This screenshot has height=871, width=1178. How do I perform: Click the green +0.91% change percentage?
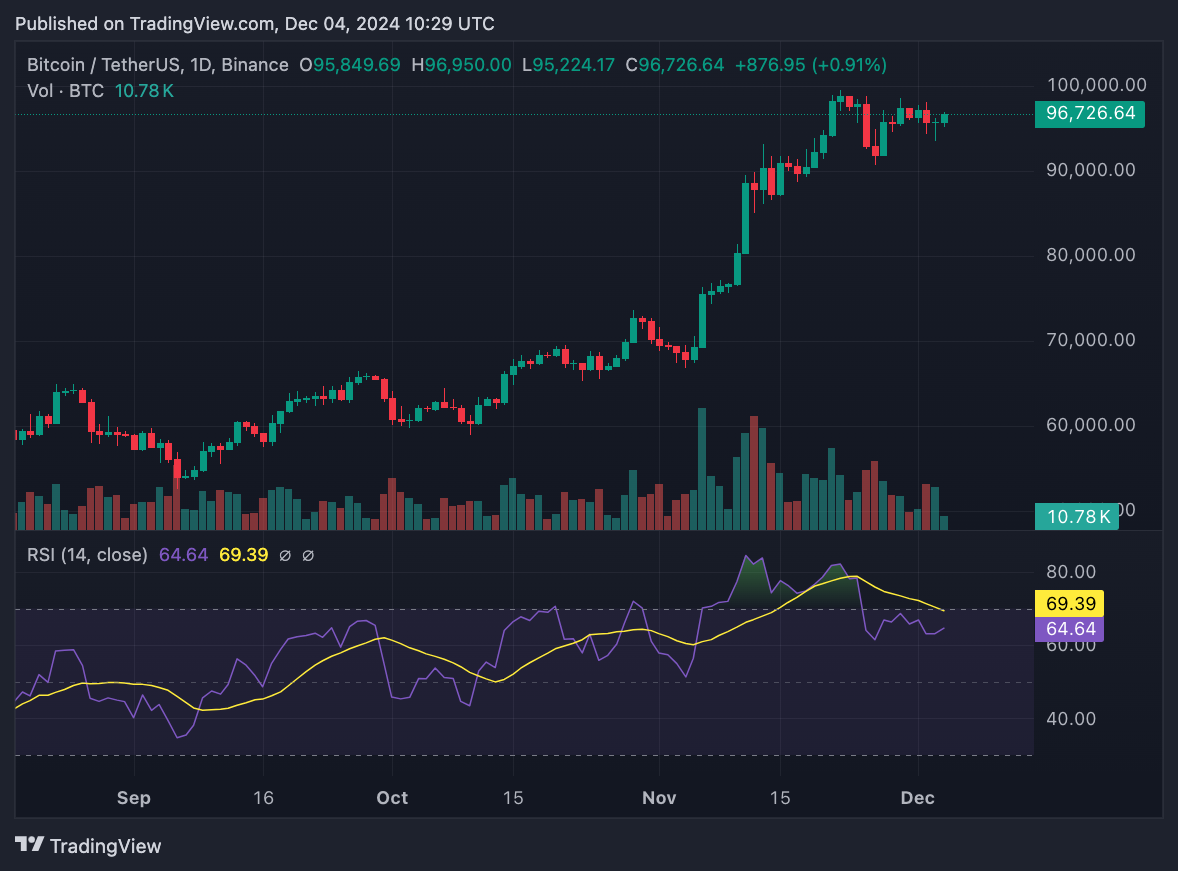(845, 64)
